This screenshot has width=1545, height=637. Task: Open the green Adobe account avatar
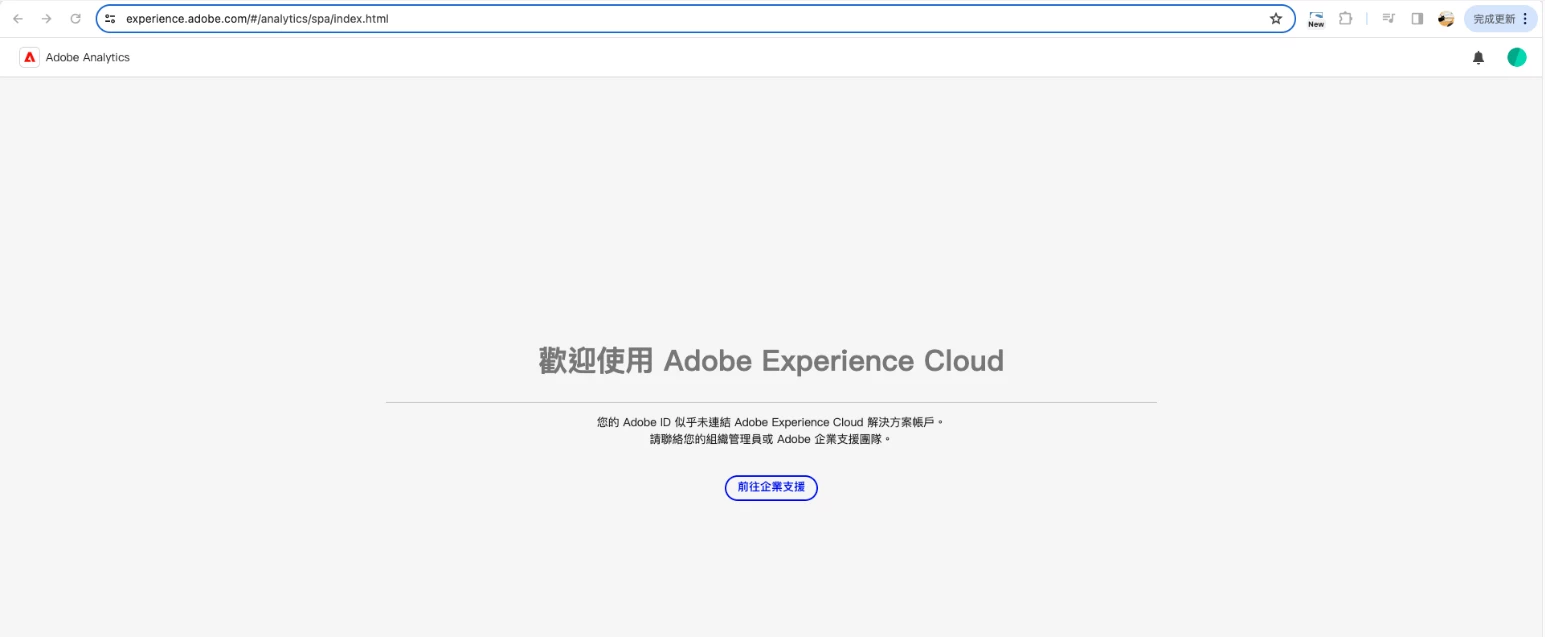1517,58
